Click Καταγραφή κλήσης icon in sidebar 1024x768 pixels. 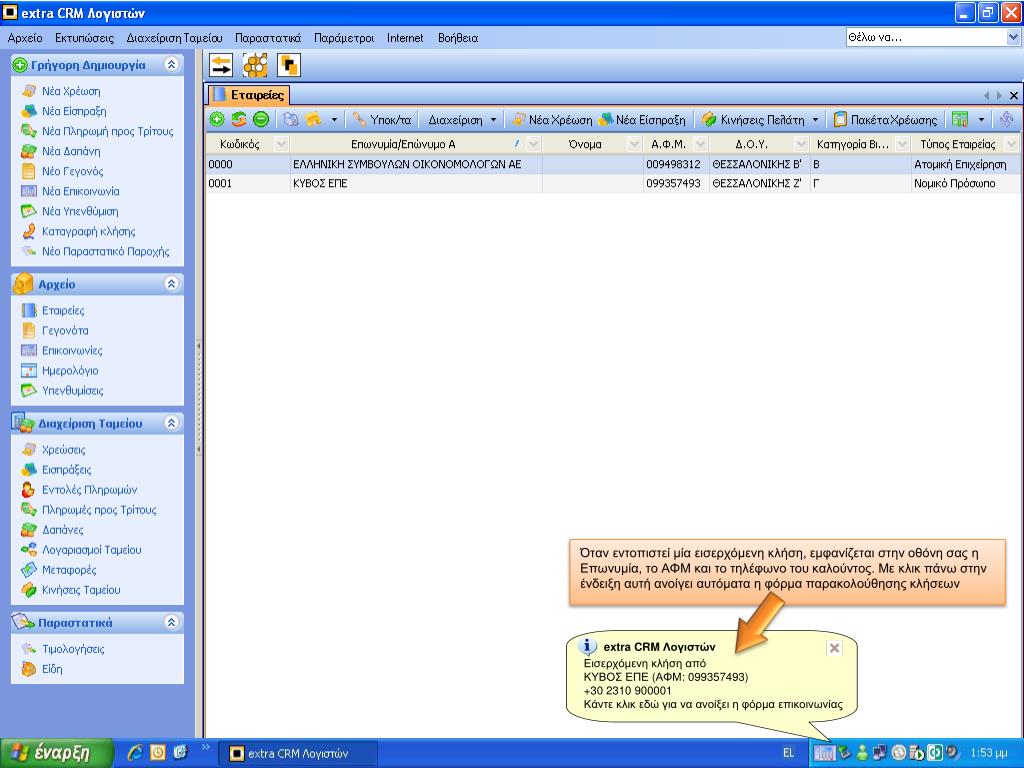pos(29,231)
